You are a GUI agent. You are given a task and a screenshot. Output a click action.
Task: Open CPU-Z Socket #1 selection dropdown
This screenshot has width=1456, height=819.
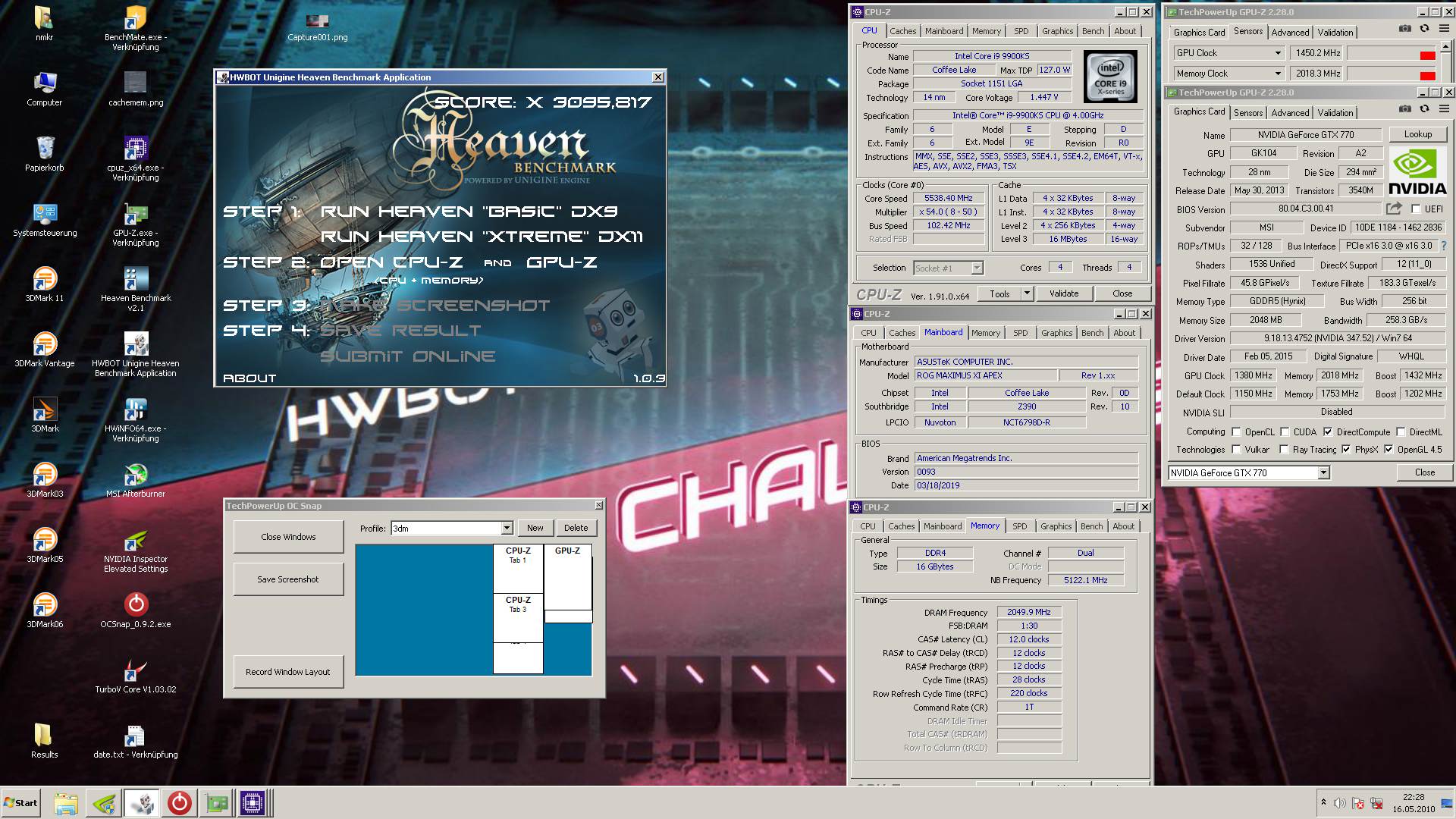click(977, 268)
